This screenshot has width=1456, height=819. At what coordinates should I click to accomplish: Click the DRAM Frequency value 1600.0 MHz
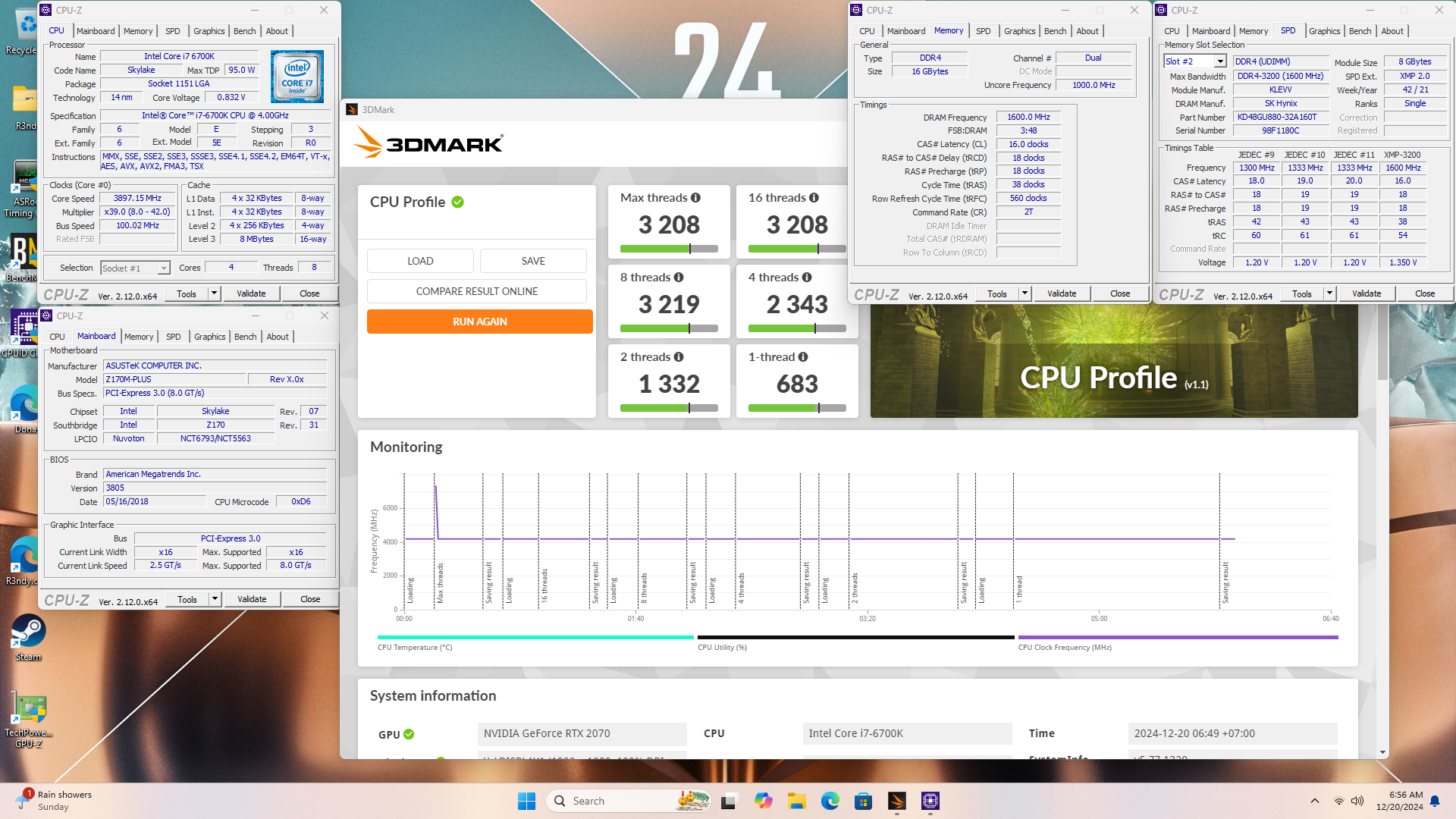[x=1028, y=118]
